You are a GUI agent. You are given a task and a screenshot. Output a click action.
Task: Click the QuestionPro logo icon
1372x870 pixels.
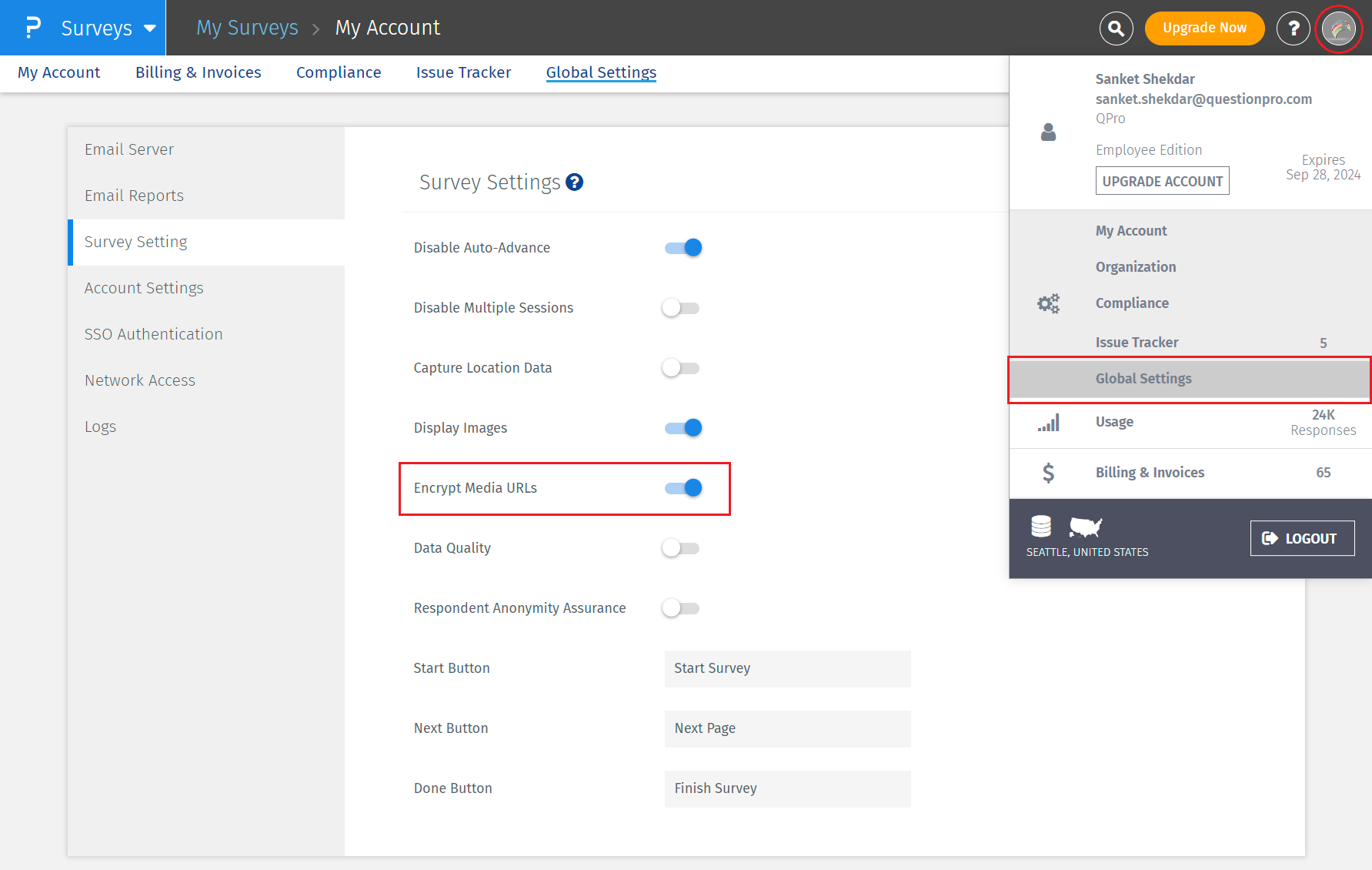[x=32, y=28]
